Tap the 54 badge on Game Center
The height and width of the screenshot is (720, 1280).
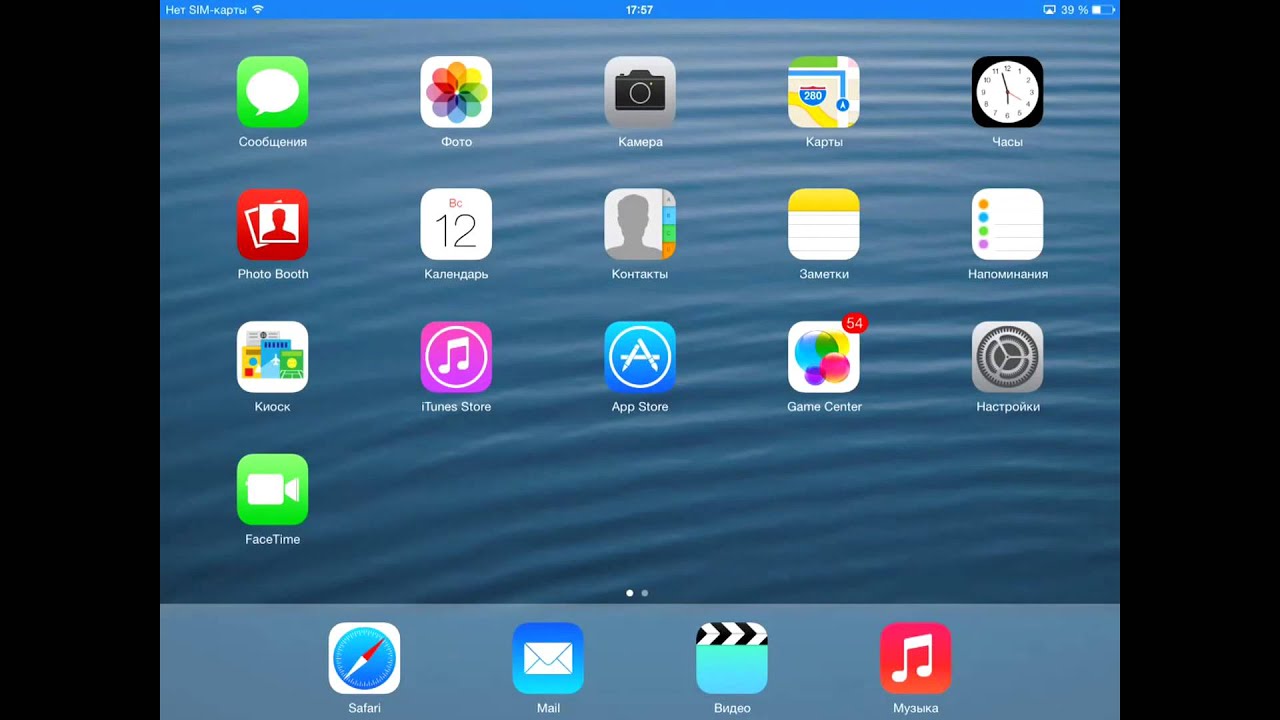tap(854, 323)
